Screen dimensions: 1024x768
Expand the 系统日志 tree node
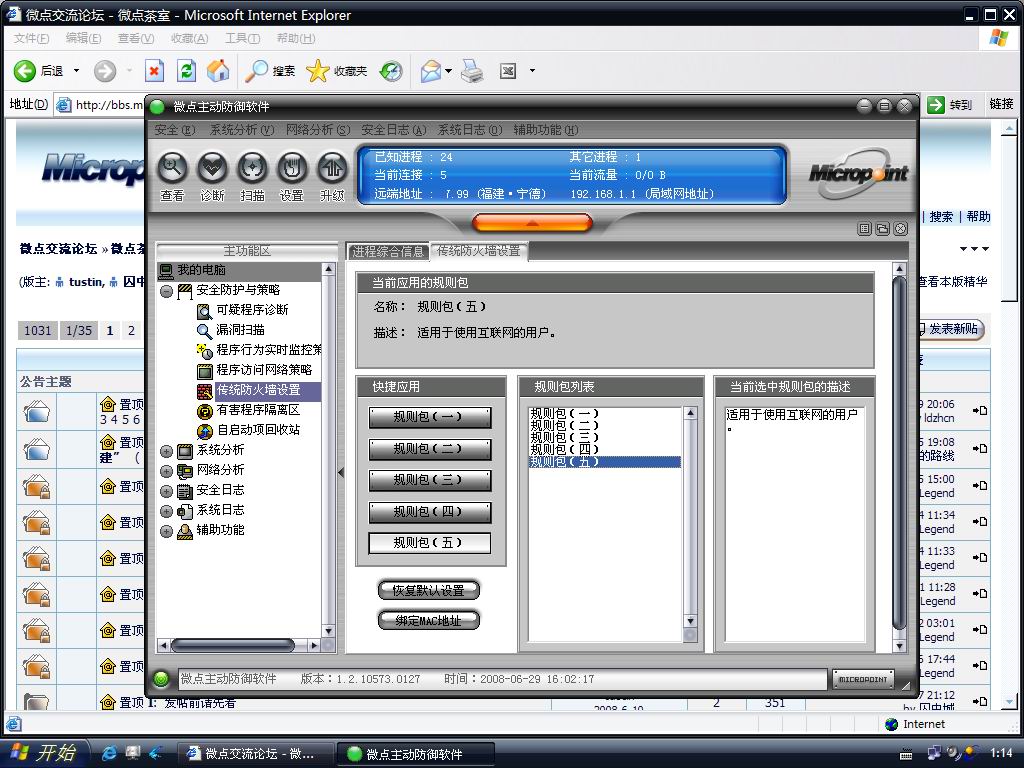click(x=167, y=511)
